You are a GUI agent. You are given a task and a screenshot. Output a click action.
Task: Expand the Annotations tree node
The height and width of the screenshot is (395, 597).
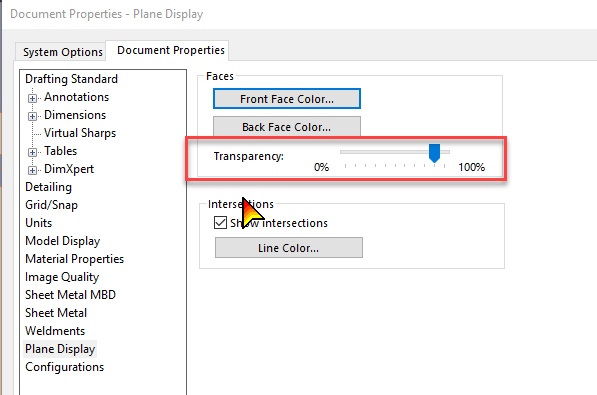click(32, 98)
